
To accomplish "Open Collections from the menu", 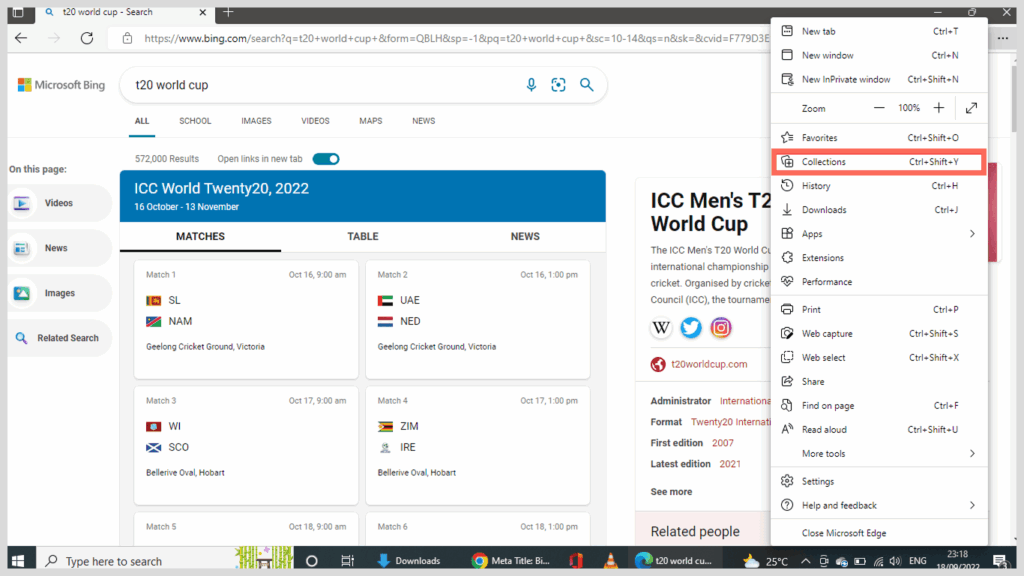I will tap(878, 161).
